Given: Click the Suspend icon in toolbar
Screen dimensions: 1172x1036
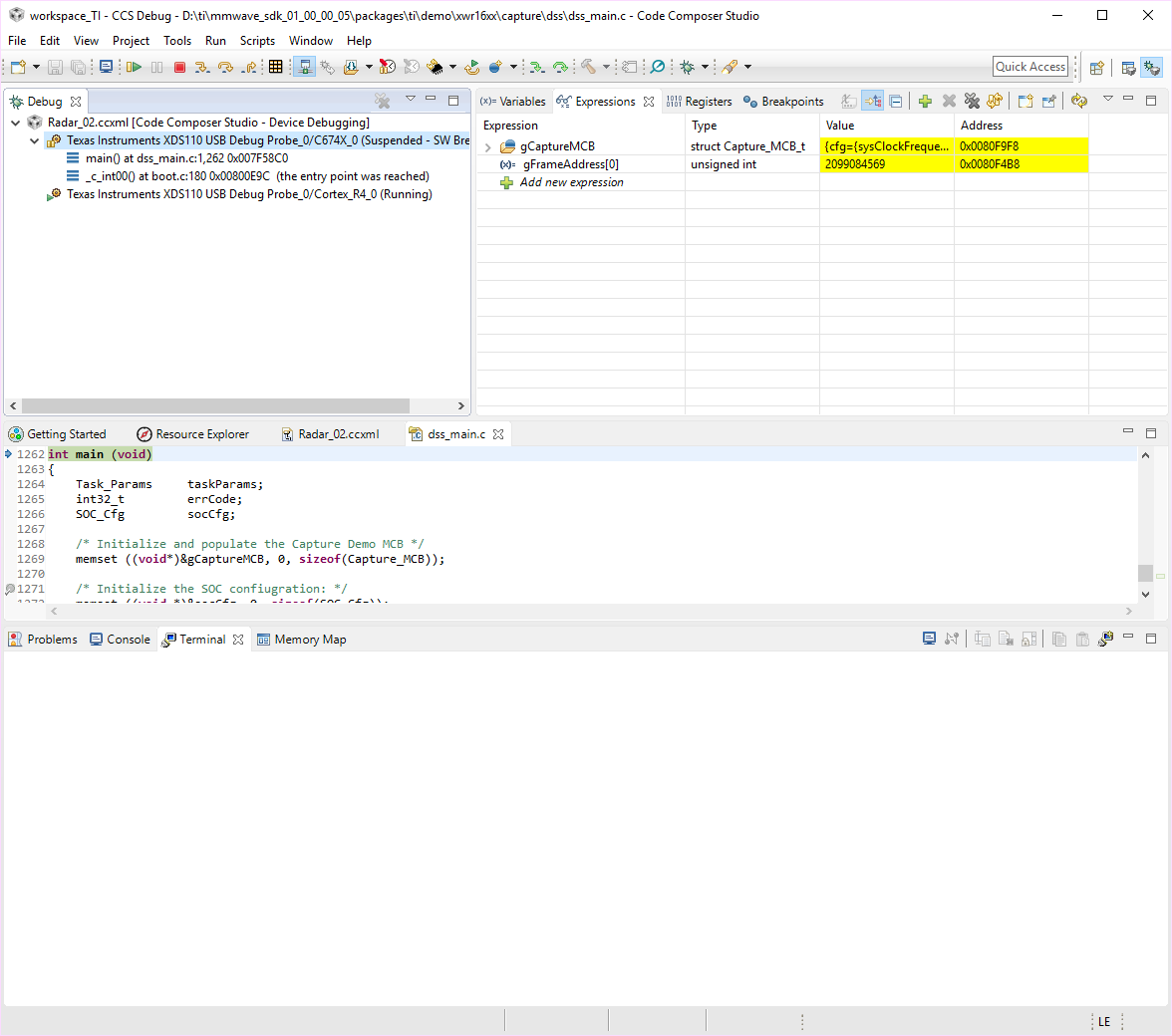Looking at the screenshot, I should 157,67.
